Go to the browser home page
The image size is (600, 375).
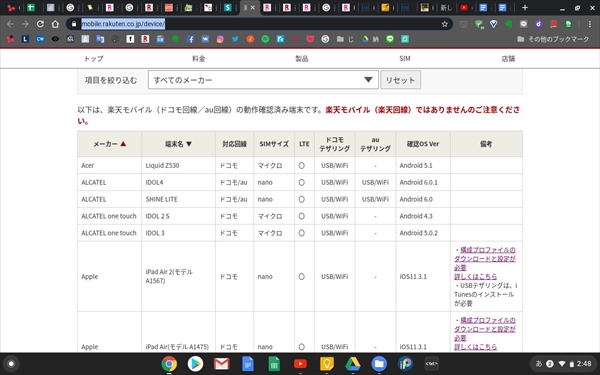(x=55, y=24)
